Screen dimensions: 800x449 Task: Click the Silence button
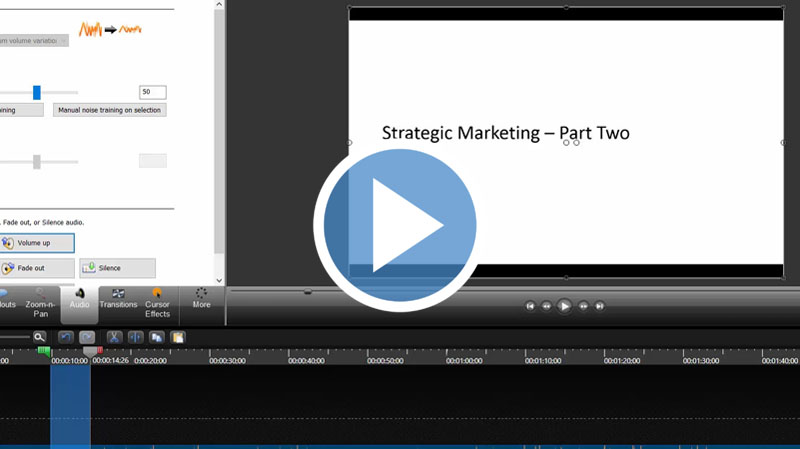[x=117, y=268]
